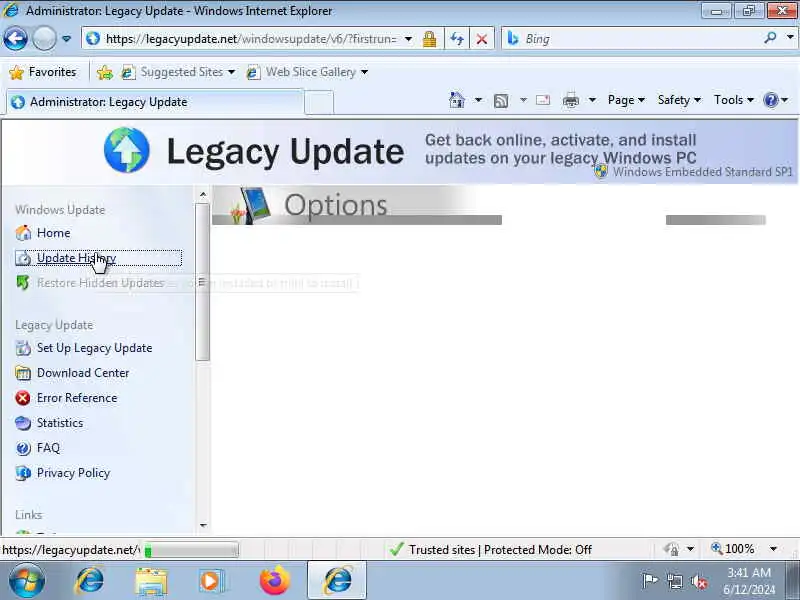Click the status bar privacy icon

tap(671, 549)
